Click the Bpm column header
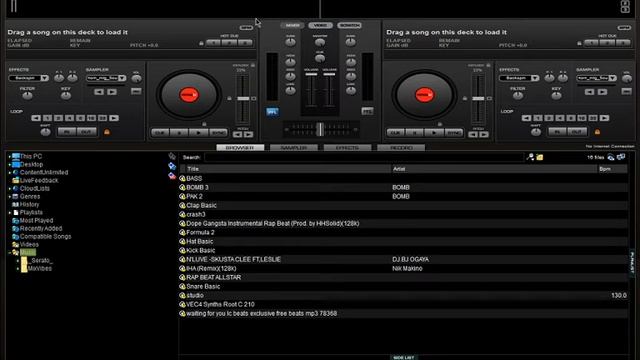Screen dimensions: 640x360 click(x=612, y=169)
